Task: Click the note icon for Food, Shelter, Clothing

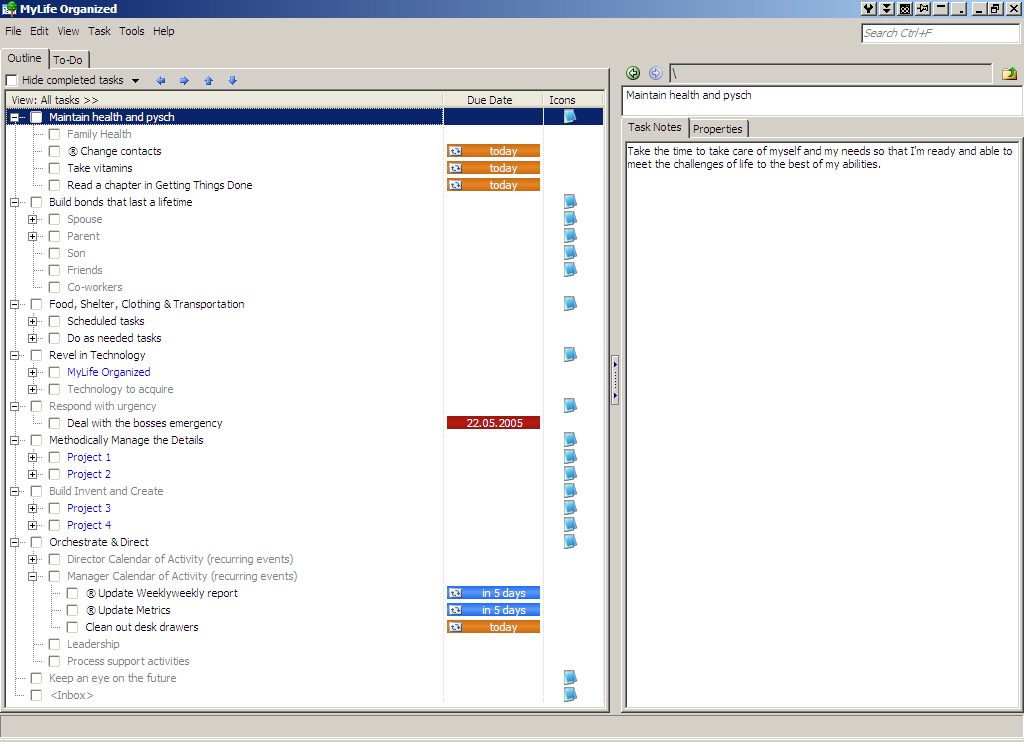Action: [570, 303]
